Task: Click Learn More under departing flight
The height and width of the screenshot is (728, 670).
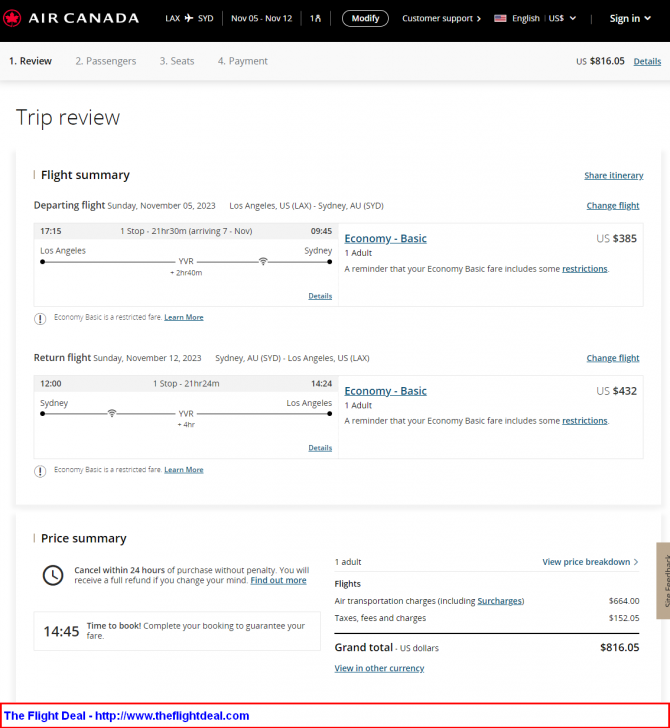Action: (x=184, y=317)
